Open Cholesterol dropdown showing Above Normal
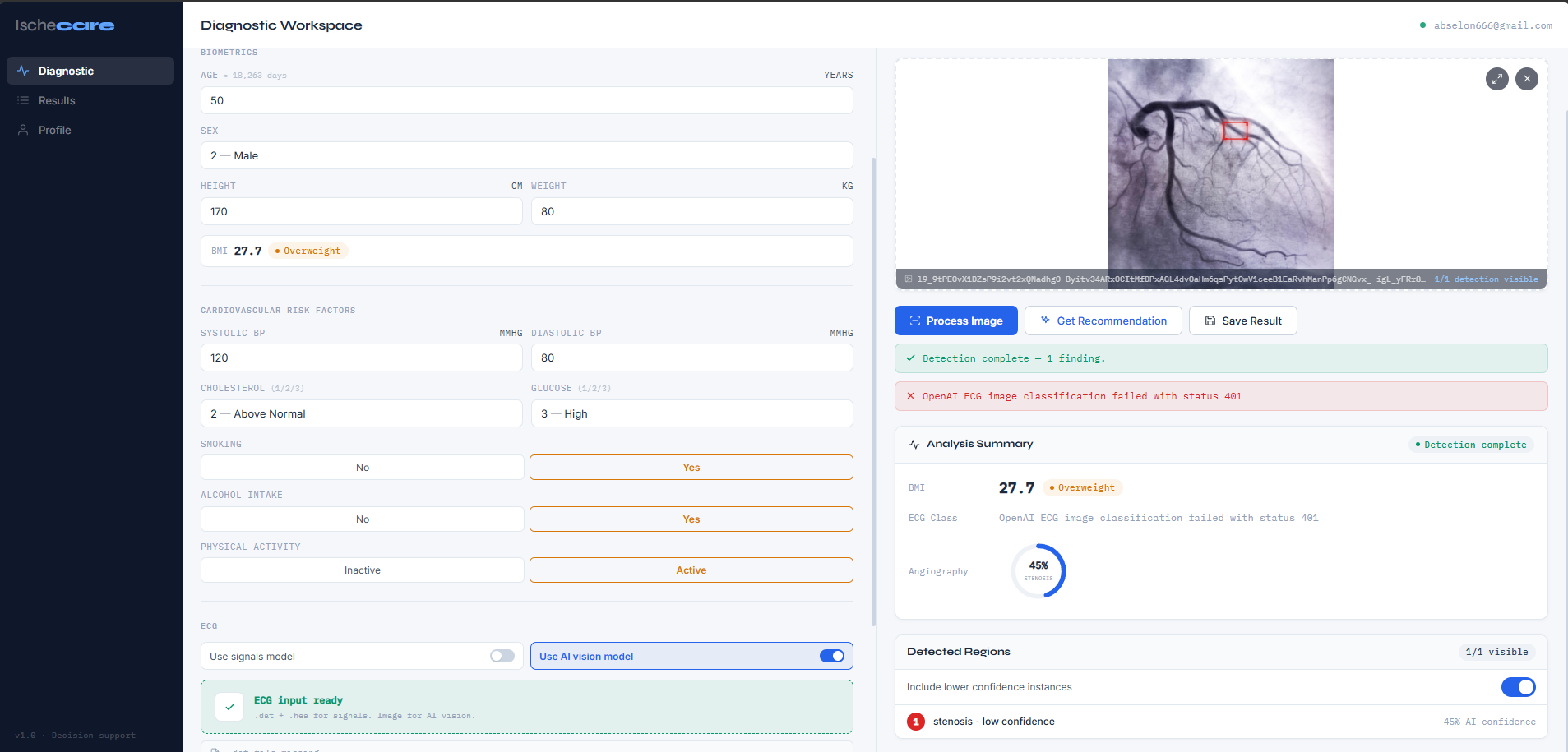This screenshot has height=752, width=1568. [x=362, y=413]
